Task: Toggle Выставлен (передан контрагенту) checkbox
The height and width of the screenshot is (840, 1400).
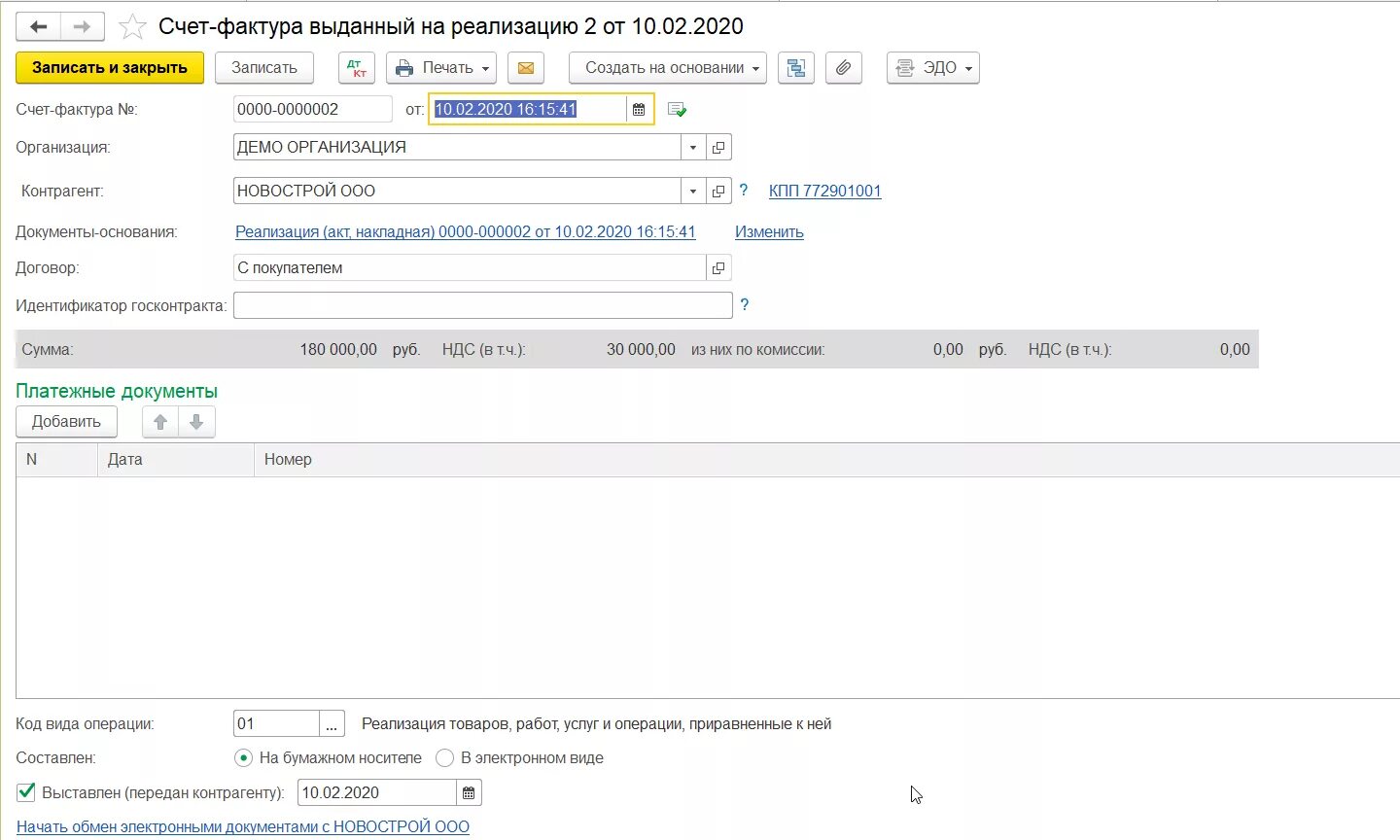Action: click(26, 792)
